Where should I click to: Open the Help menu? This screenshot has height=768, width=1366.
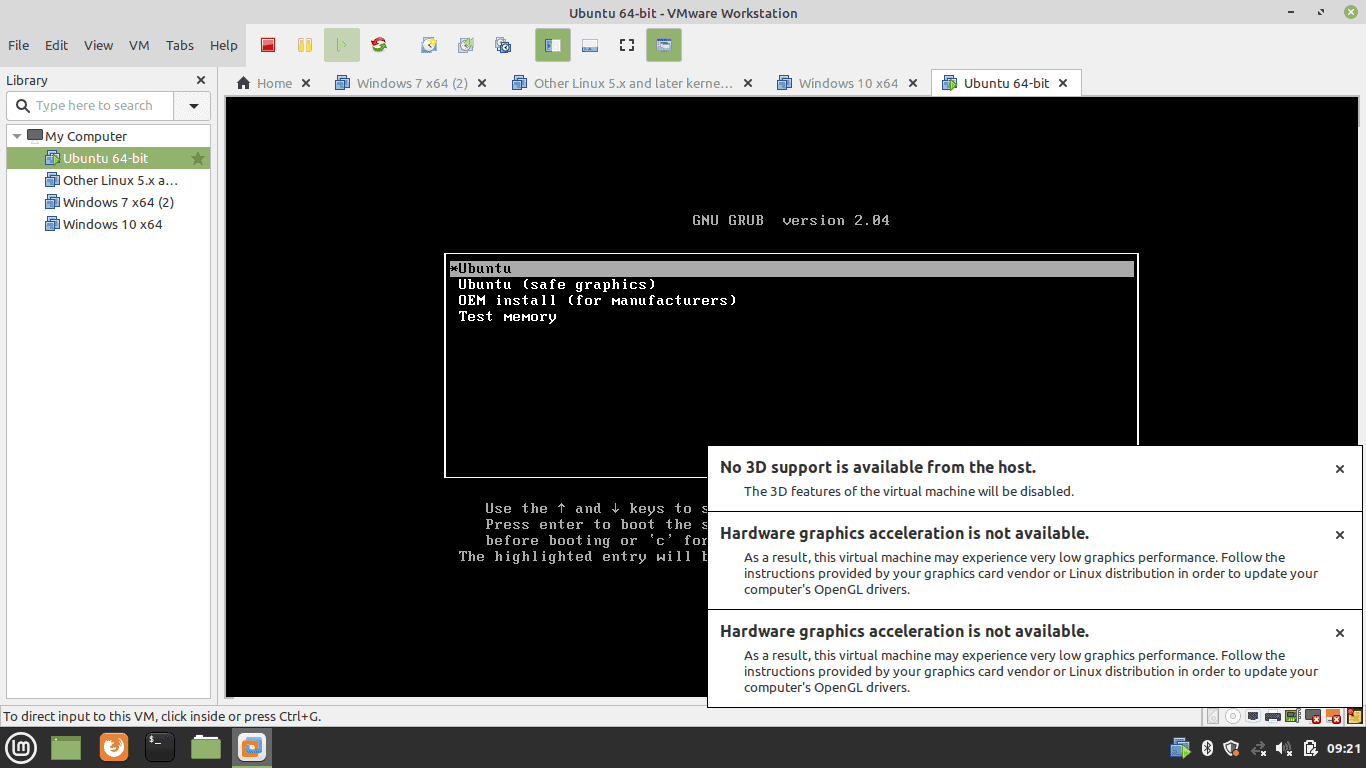click(224, 45)
